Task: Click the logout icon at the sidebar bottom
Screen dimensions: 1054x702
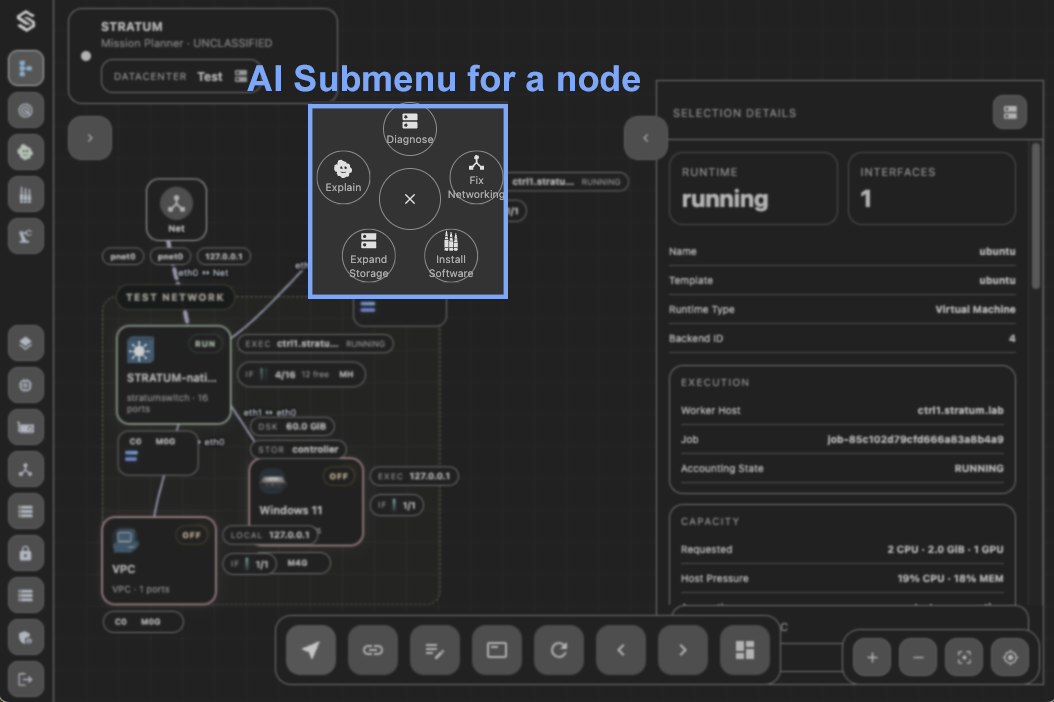Action: tap(26, 679)
